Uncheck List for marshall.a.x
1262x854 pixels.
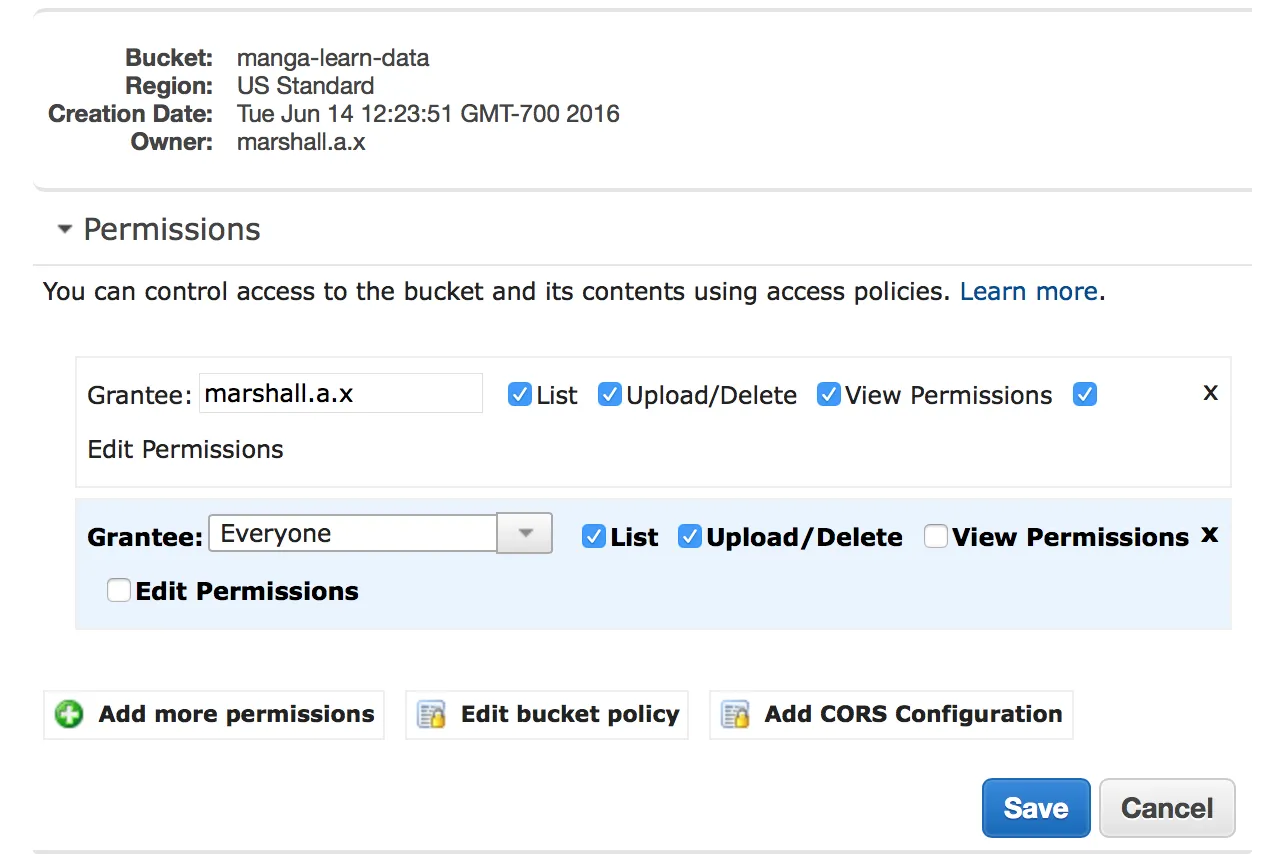click(x=519, y=395)
